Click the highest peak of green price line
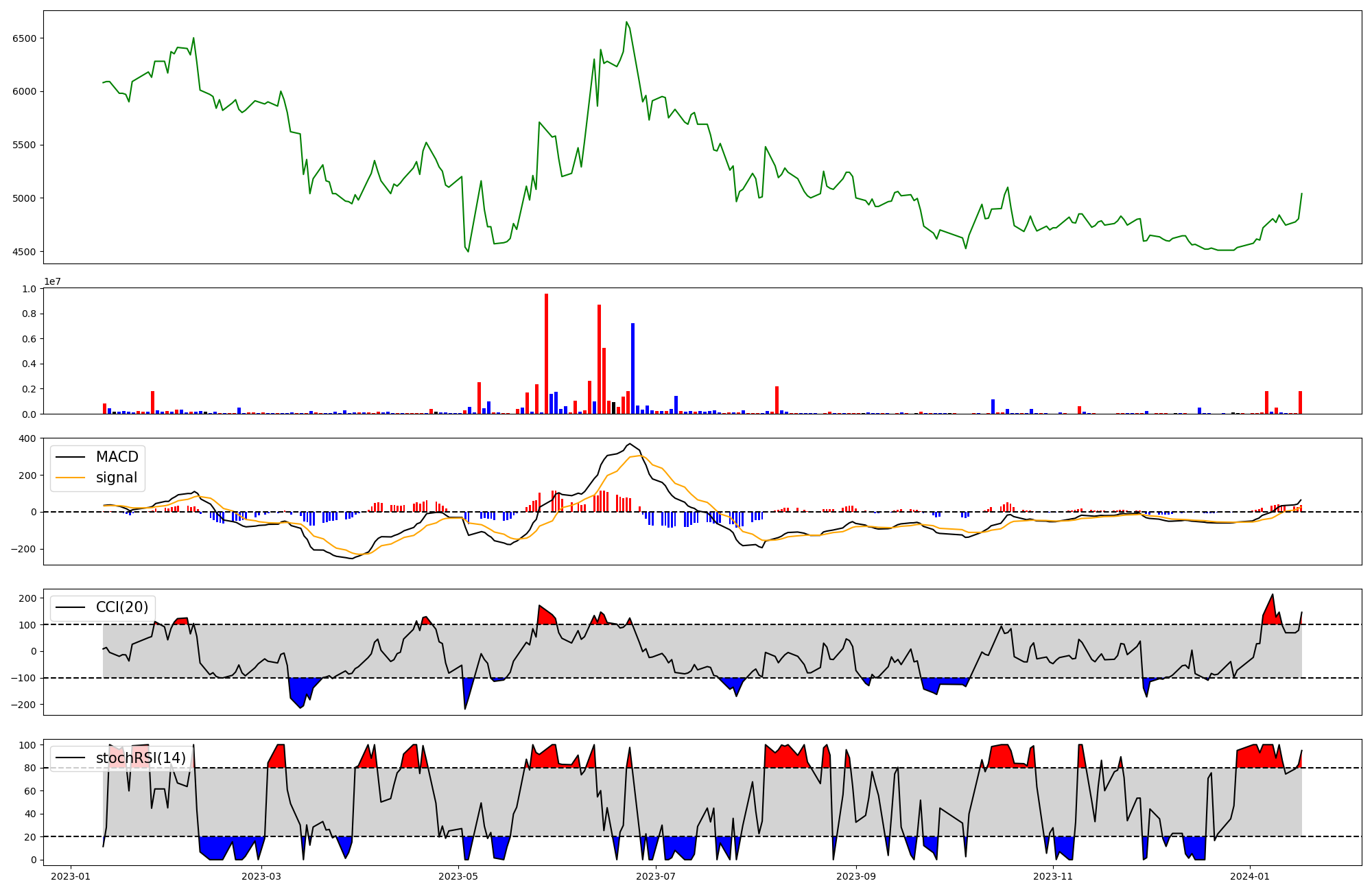Image resolution: width=1372 pixels, height=892 pixels. coord(626,22)
